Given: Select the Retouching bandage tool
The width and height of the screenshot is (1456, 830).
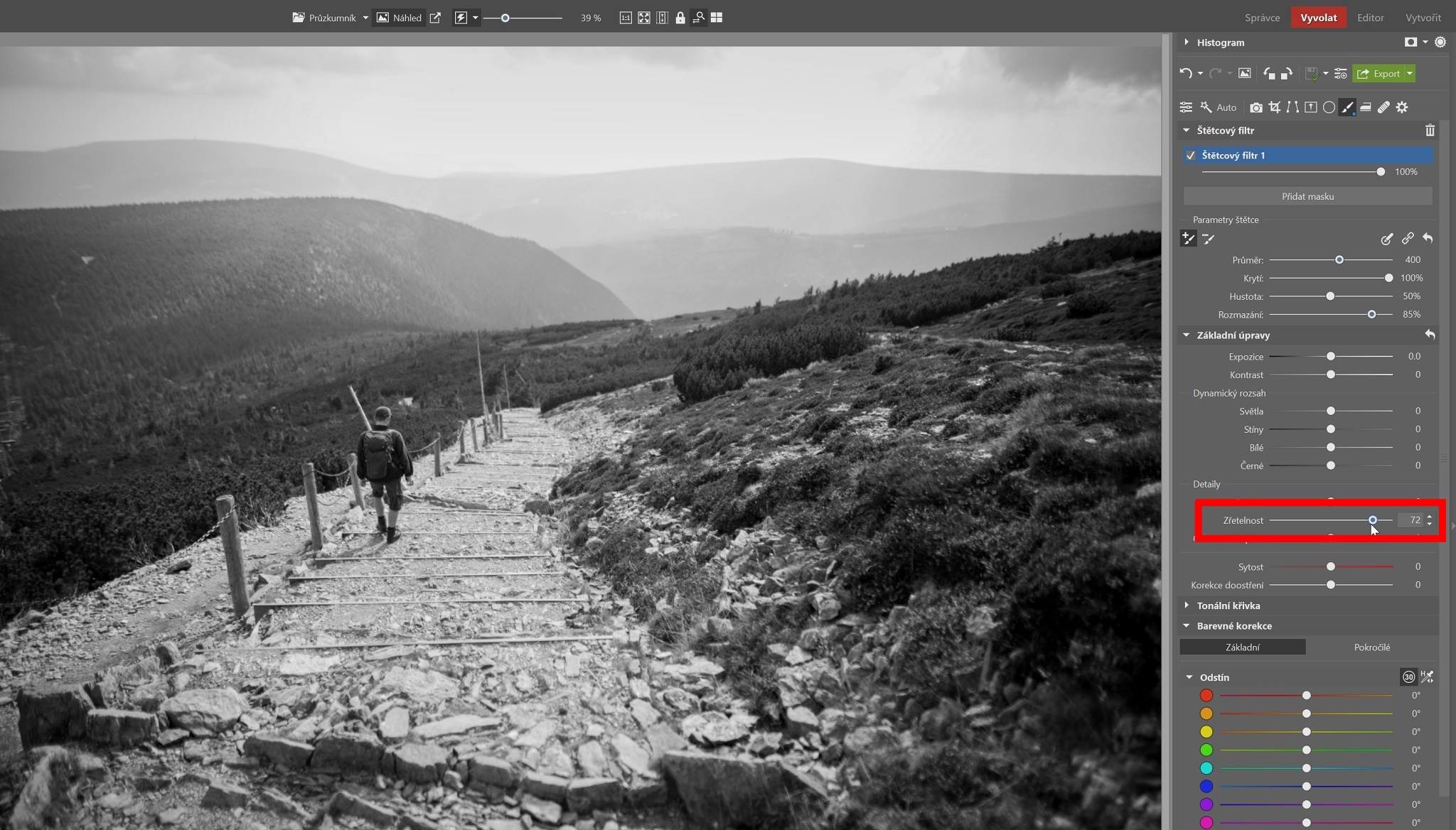Looking at the screenshot, I should 1383,107.
